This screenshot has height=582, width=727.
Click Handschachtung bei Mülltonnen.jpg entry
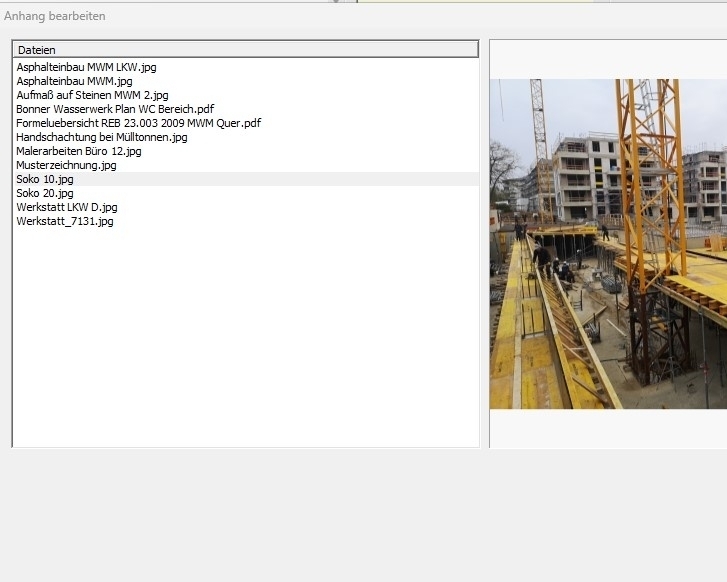(x=101, y=137)
